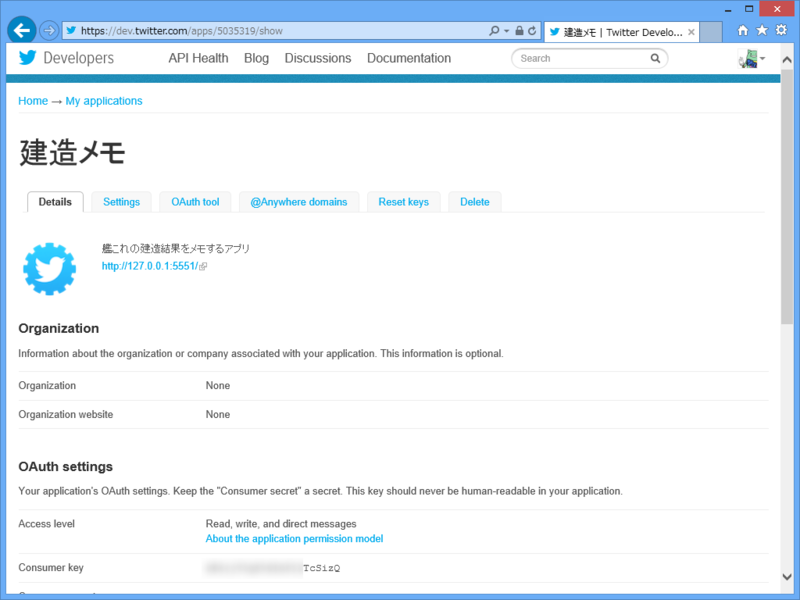
Task: Open the address bar autocomplete dropdown arrow
Action: [507, 31]
